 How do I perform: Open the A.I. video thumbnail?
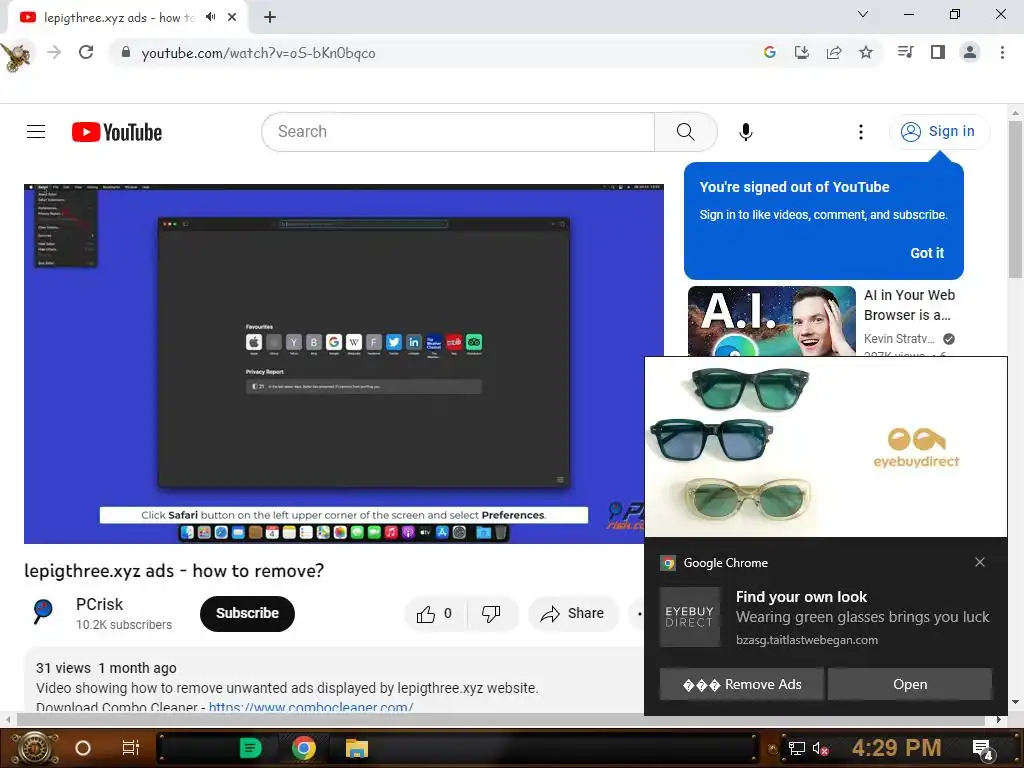click(x=771, y=321)
